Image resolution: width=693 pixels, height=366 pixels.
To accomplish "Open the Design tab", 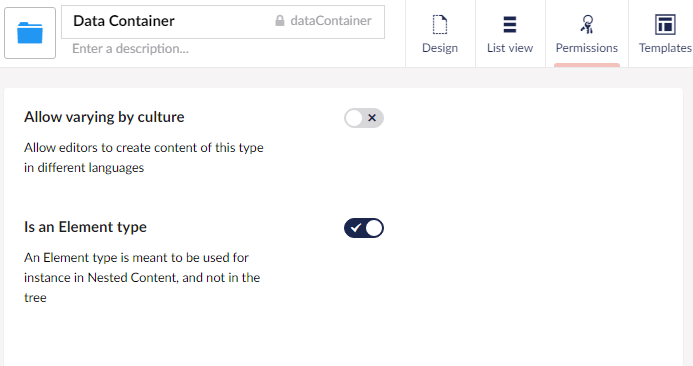I will coord(440,34).
